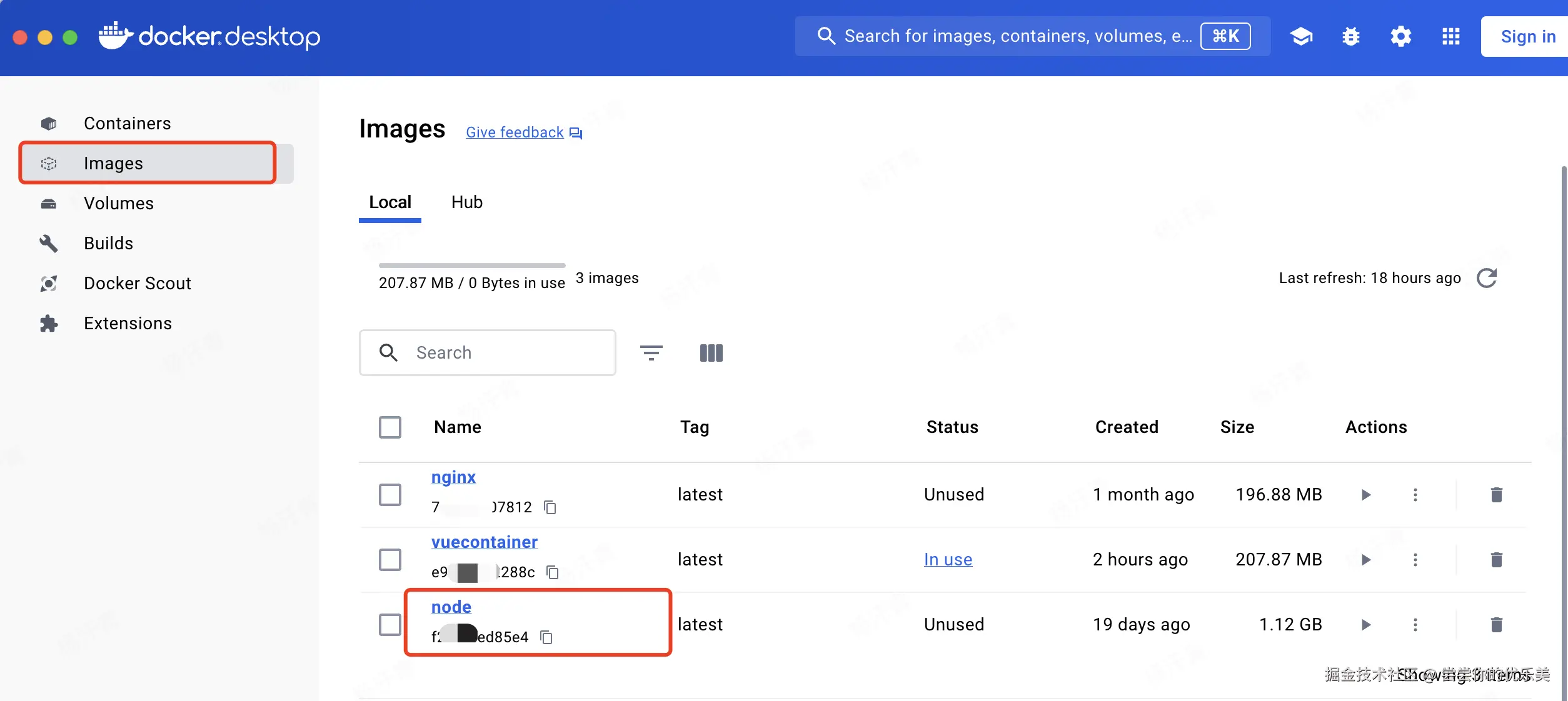The width and height of the screenshot is (1568, 701).
Task: Copy the nginx image ID
Action: click(x=550, y=507)
